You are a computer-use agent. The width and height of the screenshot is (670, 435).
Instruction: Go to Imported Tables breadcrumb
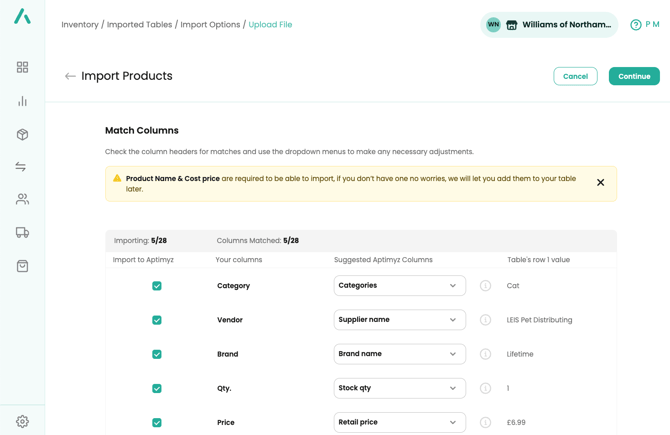click(139, 25)
